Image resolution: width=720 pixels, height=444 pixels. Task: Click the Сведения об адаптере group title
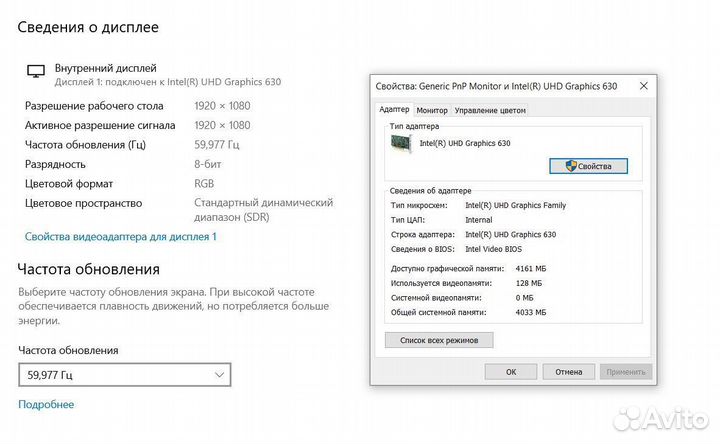tap(430, 191)
